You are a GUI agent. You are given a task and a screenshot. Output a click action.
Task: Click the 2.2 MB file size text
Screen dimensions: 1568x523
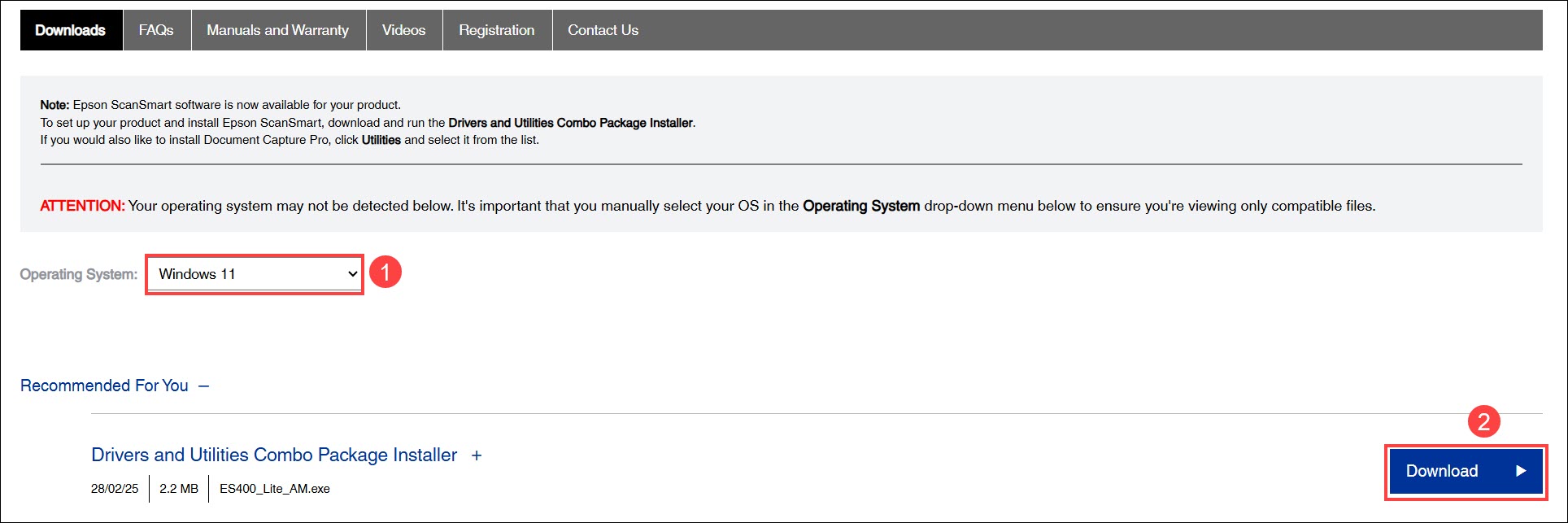point(179,489)
